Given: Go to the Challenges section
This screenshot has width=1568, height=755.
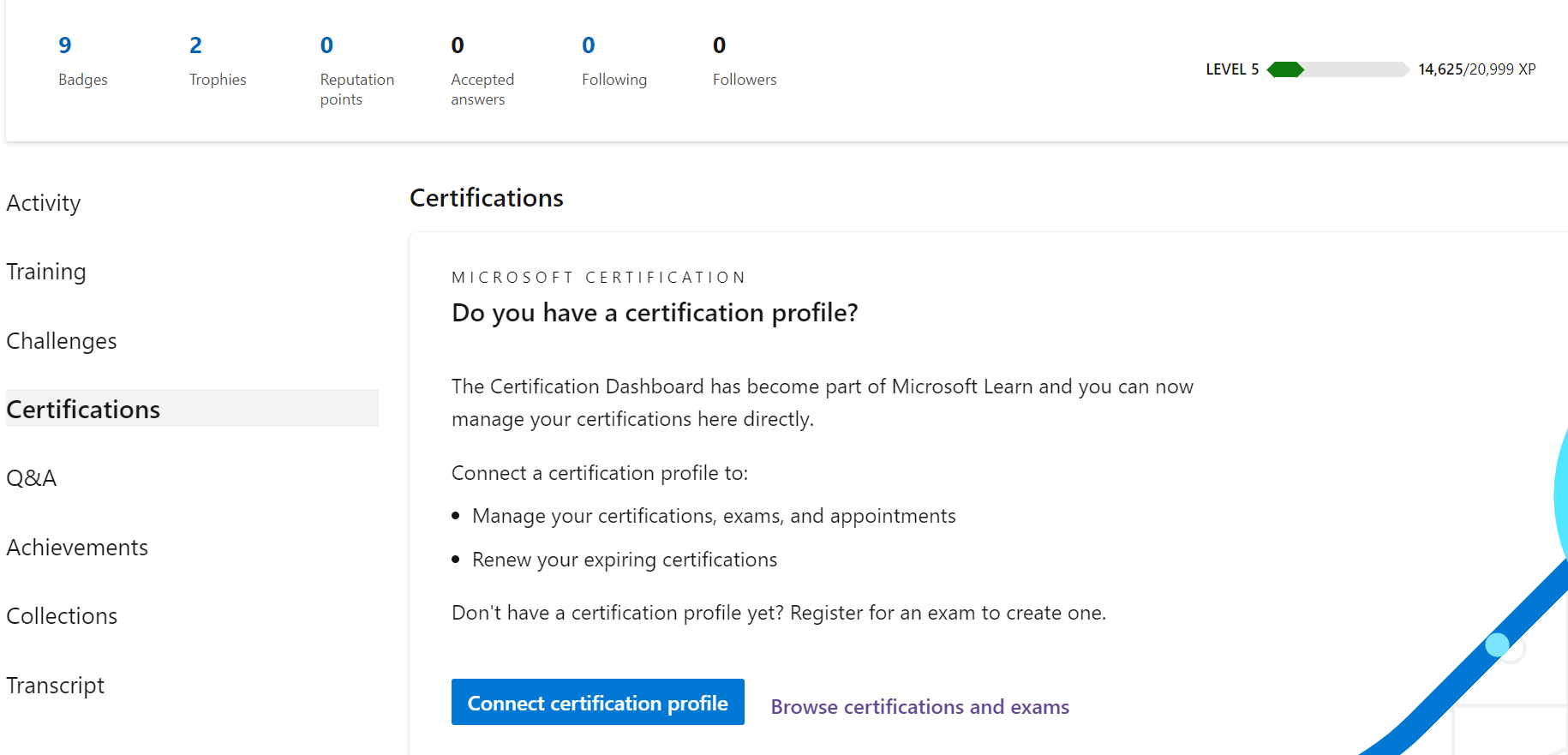Looking at the screenshot, I should click(x=62, y=341).
